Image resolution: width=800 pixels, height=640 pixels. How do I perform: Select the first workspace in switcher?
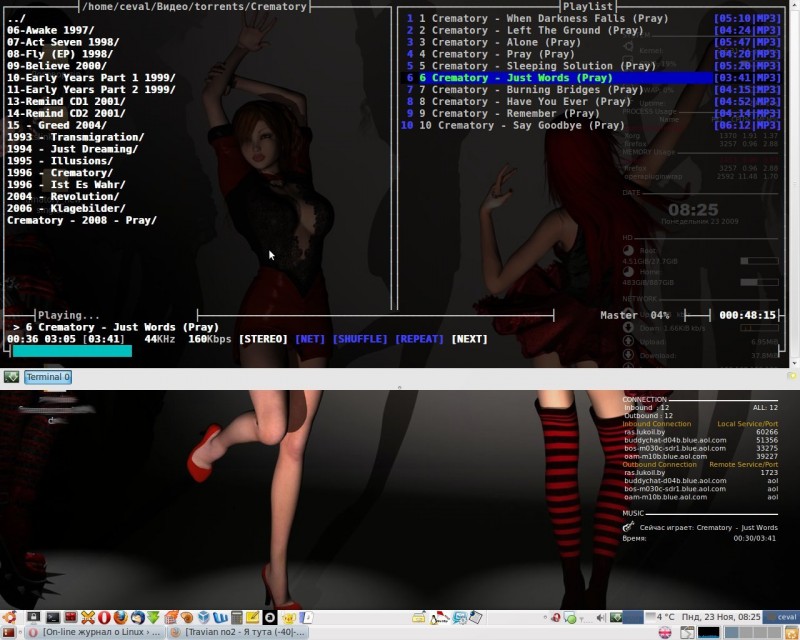(x=733, y=633)
